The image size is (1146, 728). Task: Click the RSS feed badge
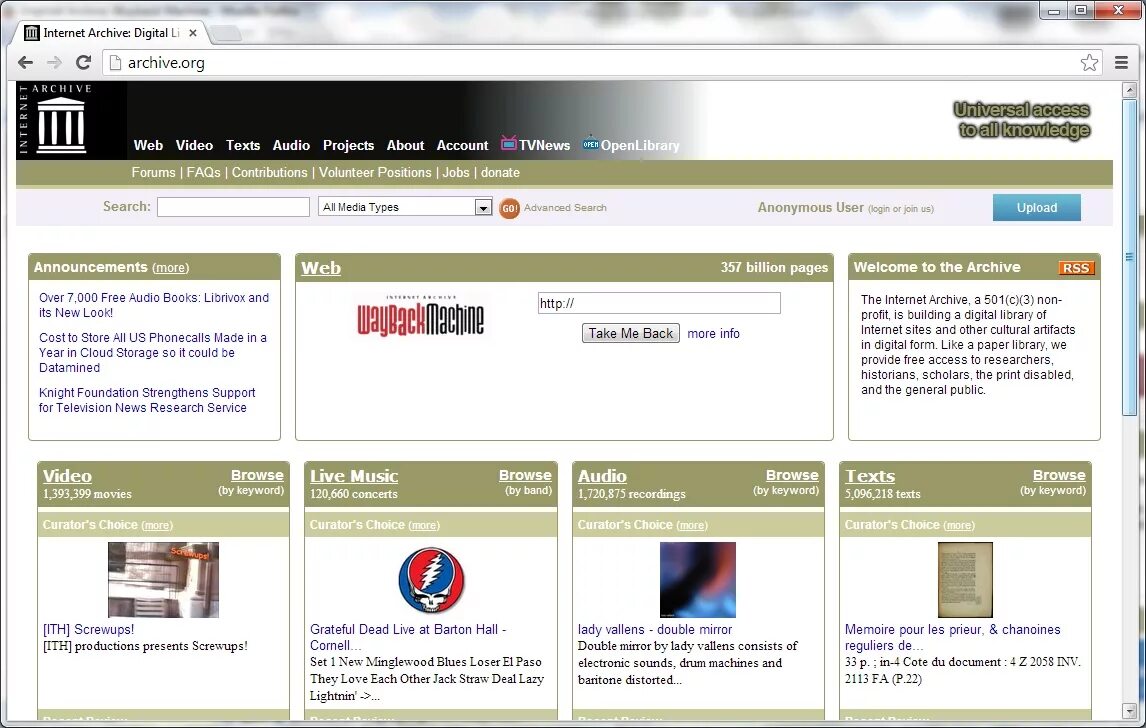pyautogui.click(x=1076, y=268)
